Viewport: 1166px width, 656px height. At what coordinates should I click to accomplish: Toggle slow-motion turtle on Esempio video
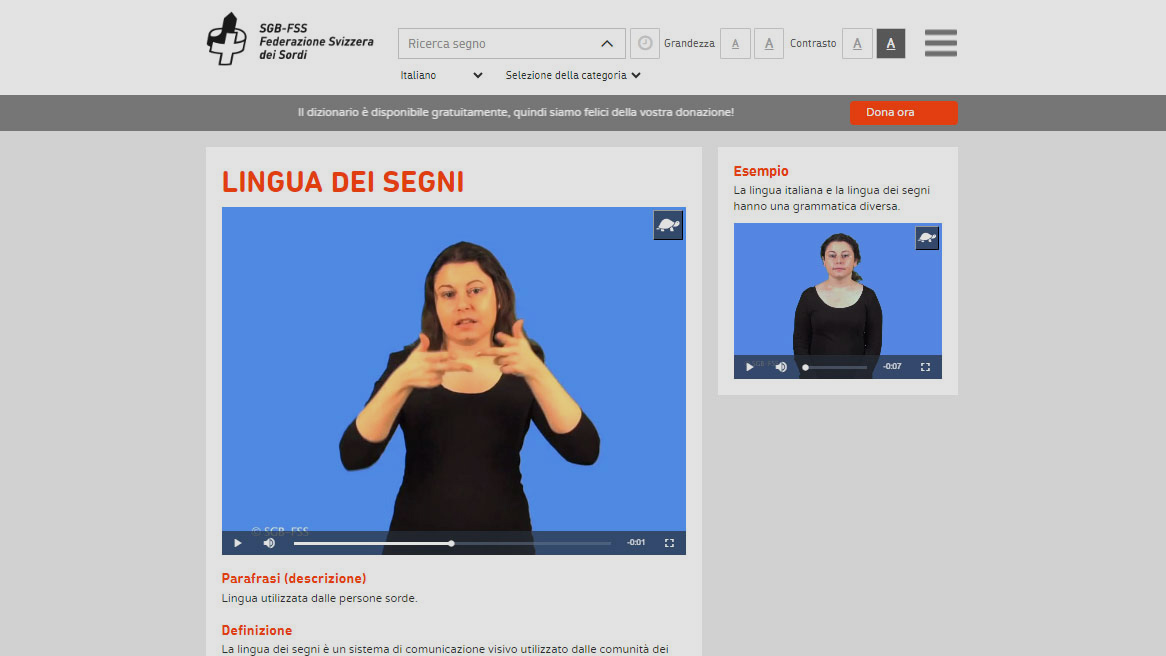click(927, 238)
